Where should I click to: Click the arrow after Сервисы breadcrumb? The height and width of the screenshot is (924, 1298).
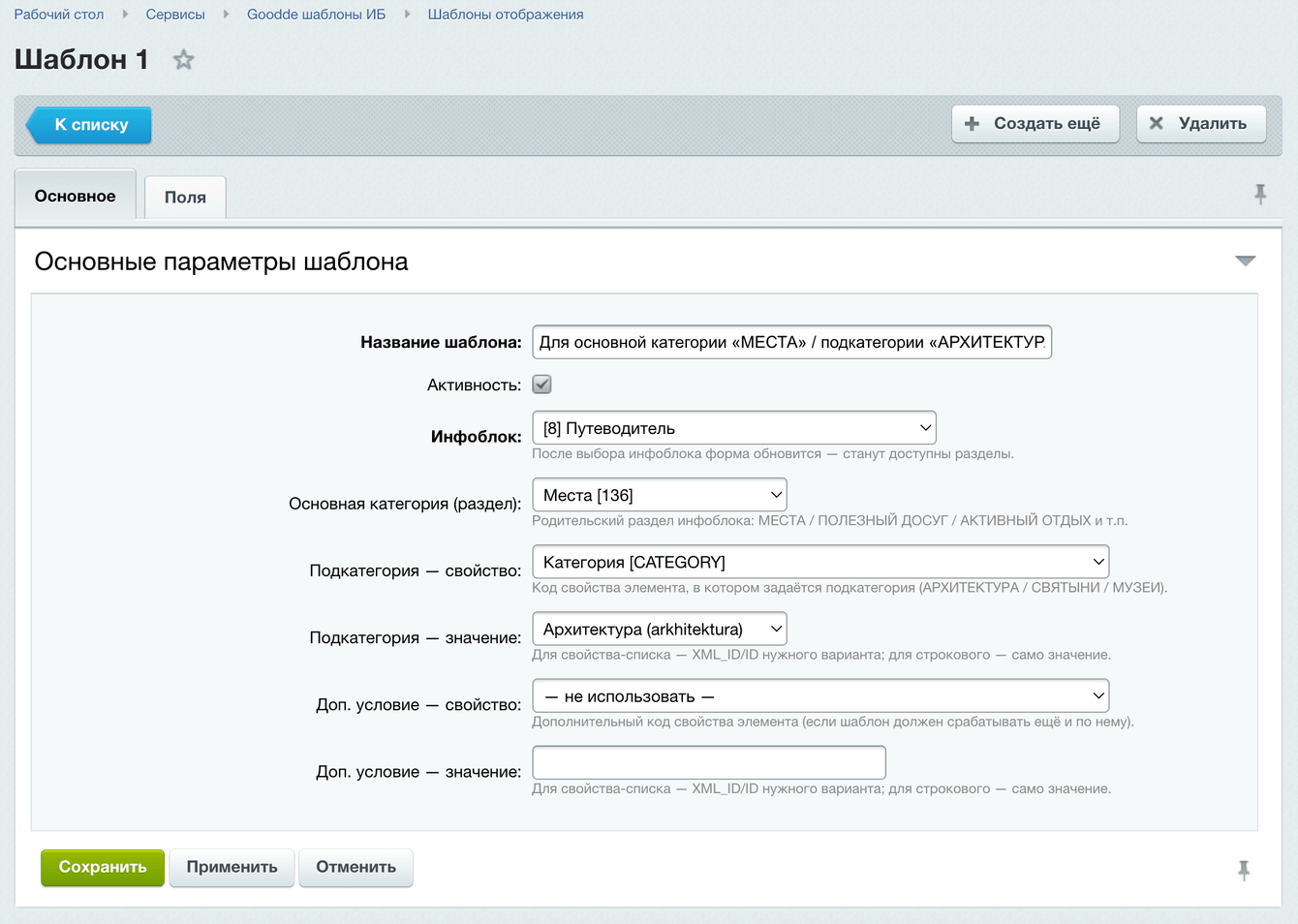[226, 15]
